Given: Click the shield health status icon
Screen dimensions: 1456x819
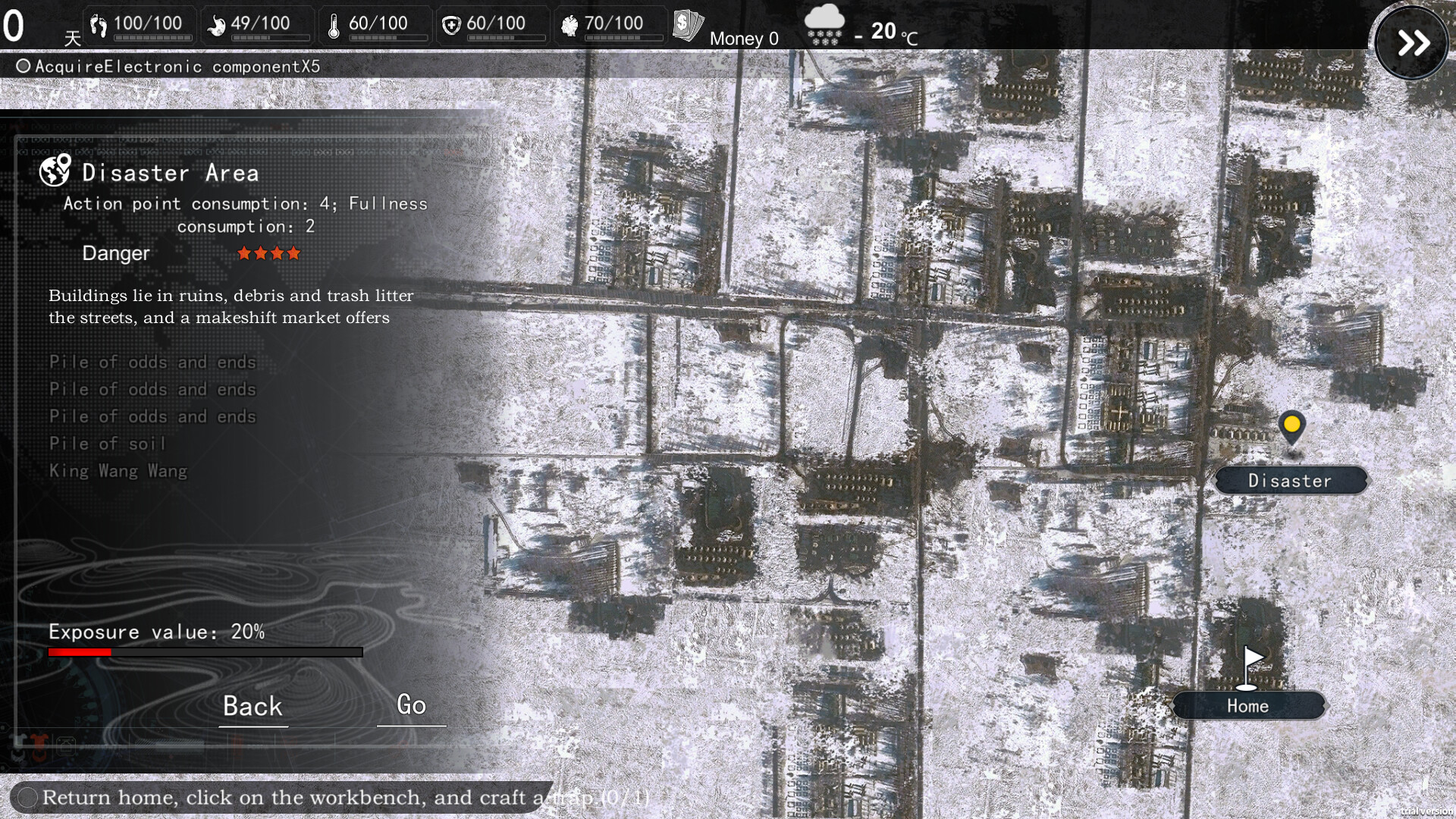Looking at the screenshot, I should coord(452,24).
